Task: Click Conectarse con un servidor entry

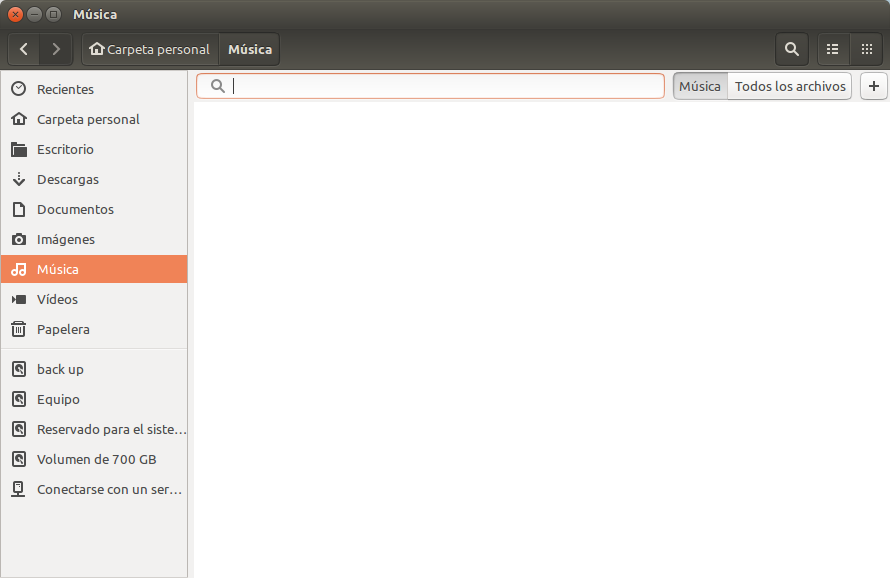Action: (110, 489)
